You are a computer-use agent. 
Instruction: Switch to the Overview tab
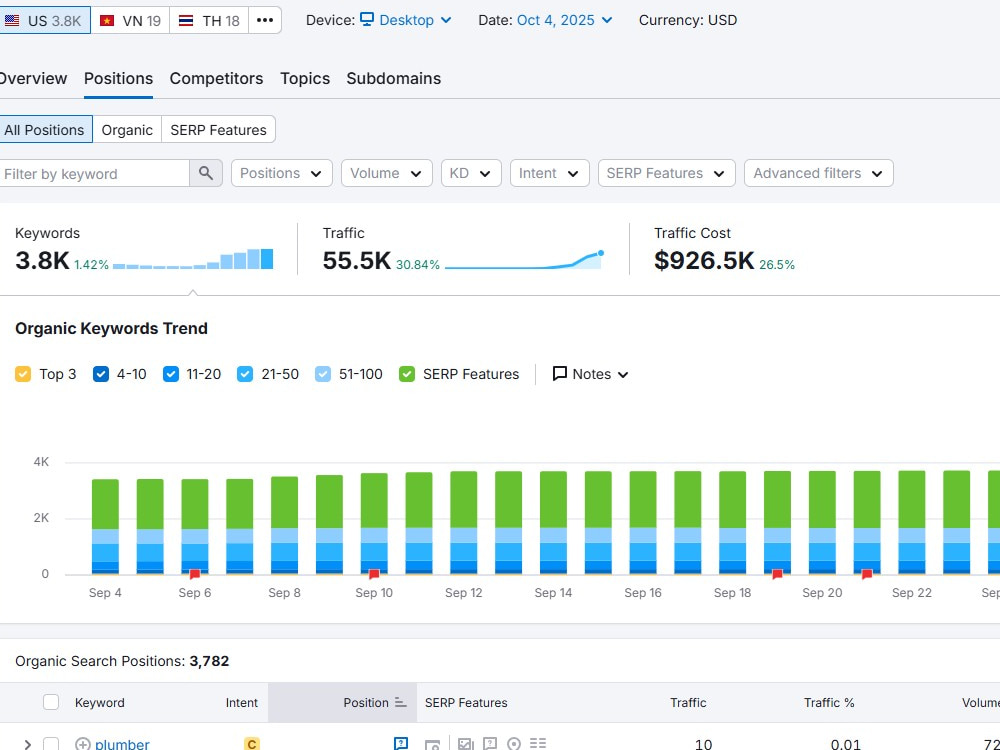[33, 78]
